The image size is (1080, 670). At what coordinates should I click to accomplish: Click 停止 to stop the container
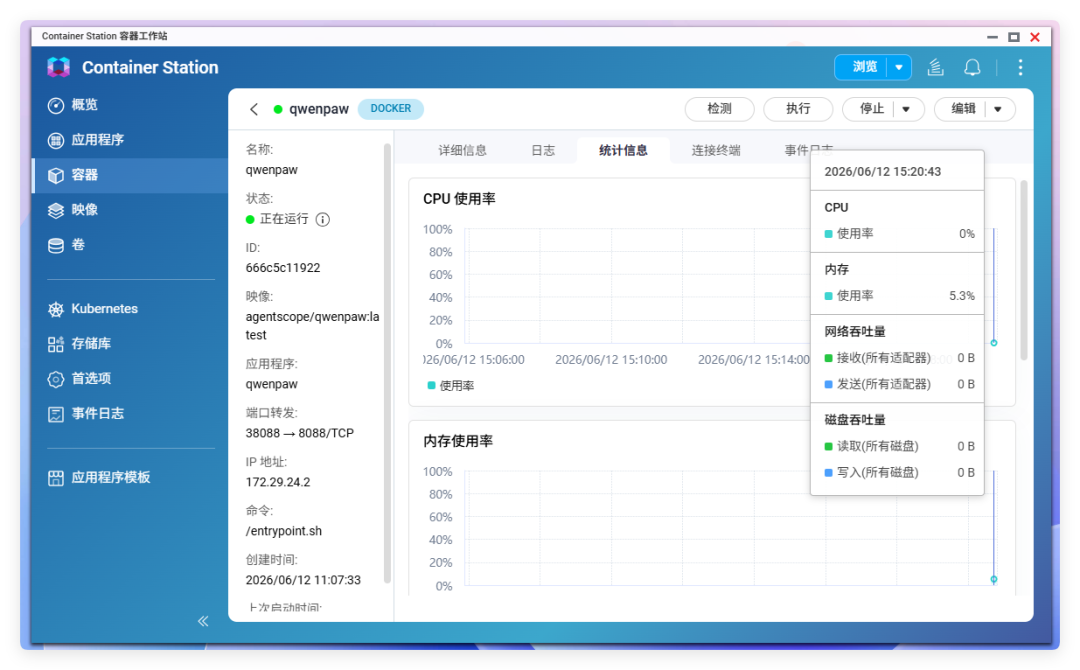coord(871,109)
